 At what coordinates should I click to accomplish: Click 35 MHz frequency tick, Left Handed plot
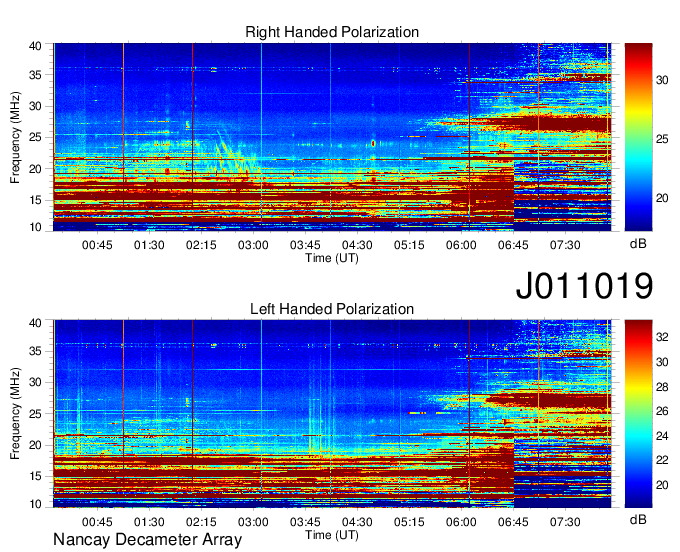pyautogui.click(x=36, y=351)
